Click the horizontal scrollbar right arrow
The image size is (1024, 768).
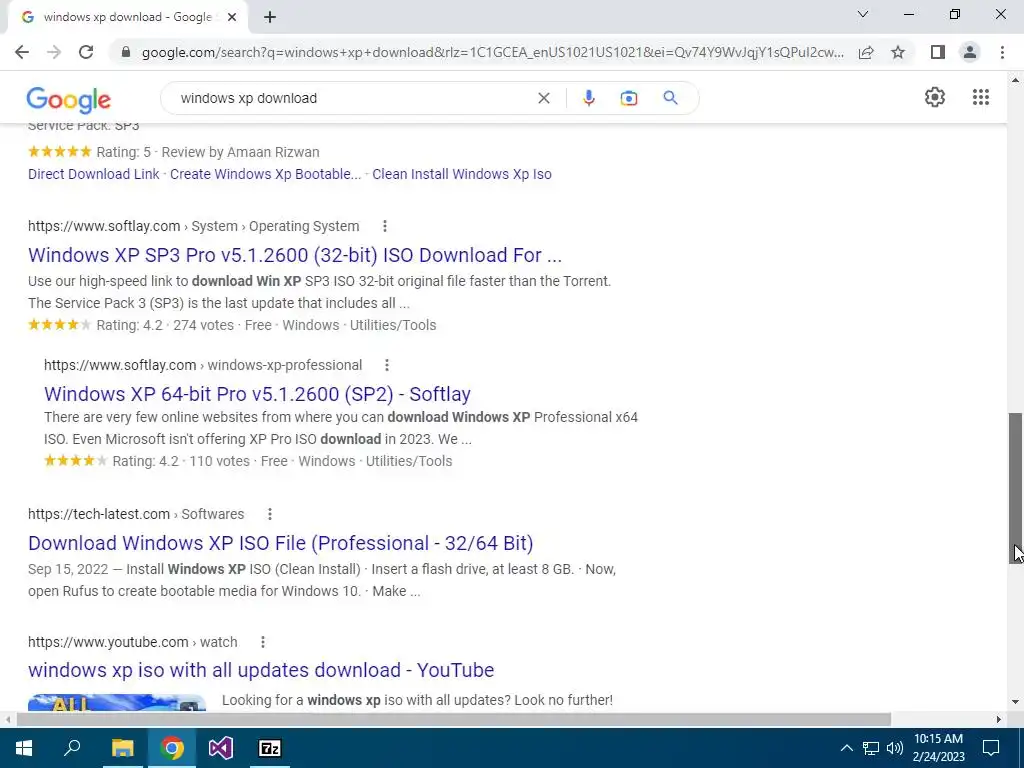999,719
